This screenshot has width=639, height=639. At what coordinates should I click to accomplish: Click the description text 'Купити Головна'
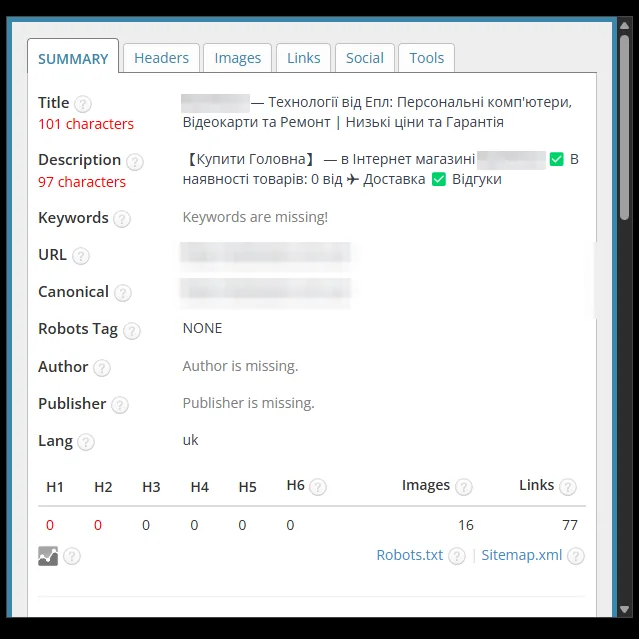(x=249, y=159)
